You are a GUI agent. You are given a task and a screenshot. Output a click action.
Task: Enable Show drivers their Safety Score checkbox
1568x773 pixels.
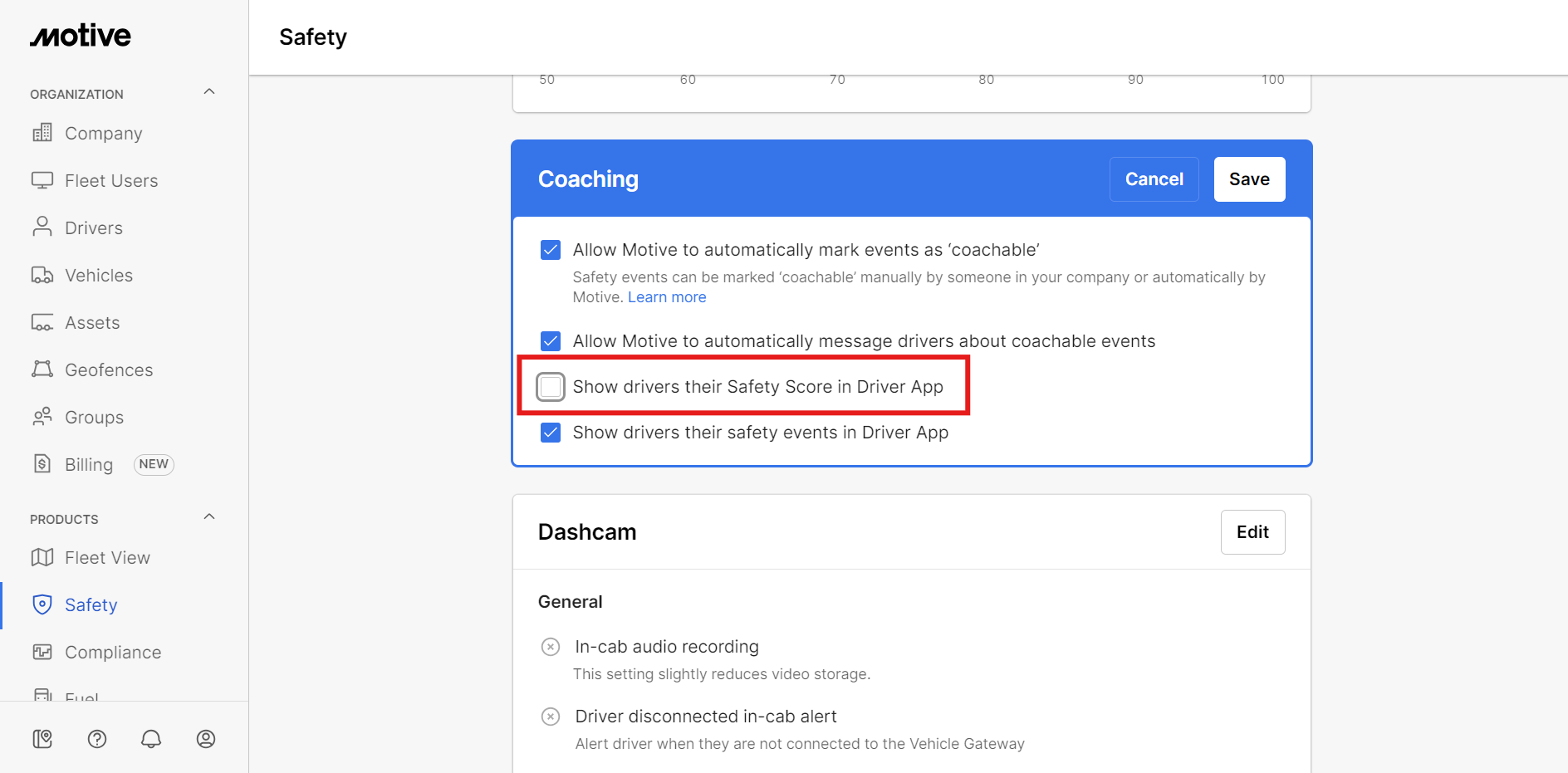(x=551, y=387)
